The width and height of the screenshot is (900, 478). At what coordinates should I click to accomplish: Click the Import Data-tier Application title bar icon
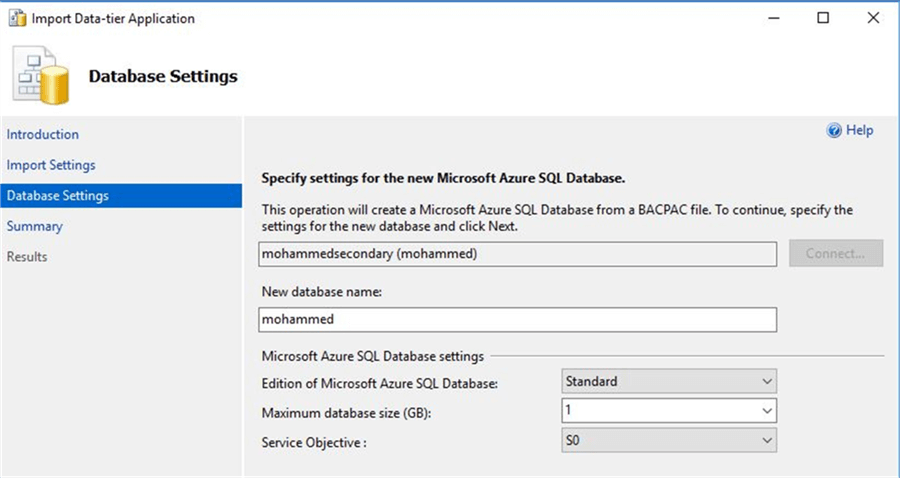17,18
